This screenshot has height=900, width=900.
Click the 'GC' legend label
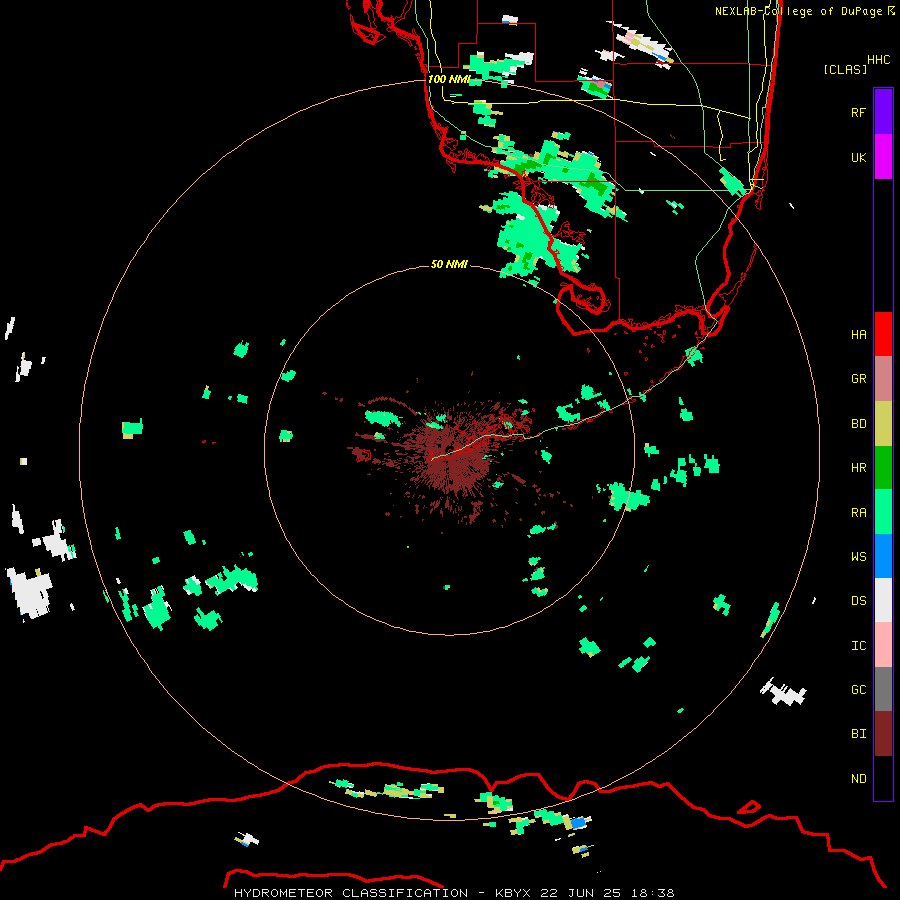(858, 690)
